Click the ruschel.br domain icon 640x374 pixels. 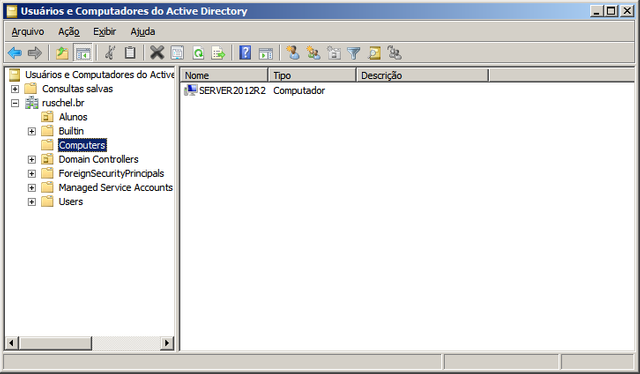click(31, 103)
